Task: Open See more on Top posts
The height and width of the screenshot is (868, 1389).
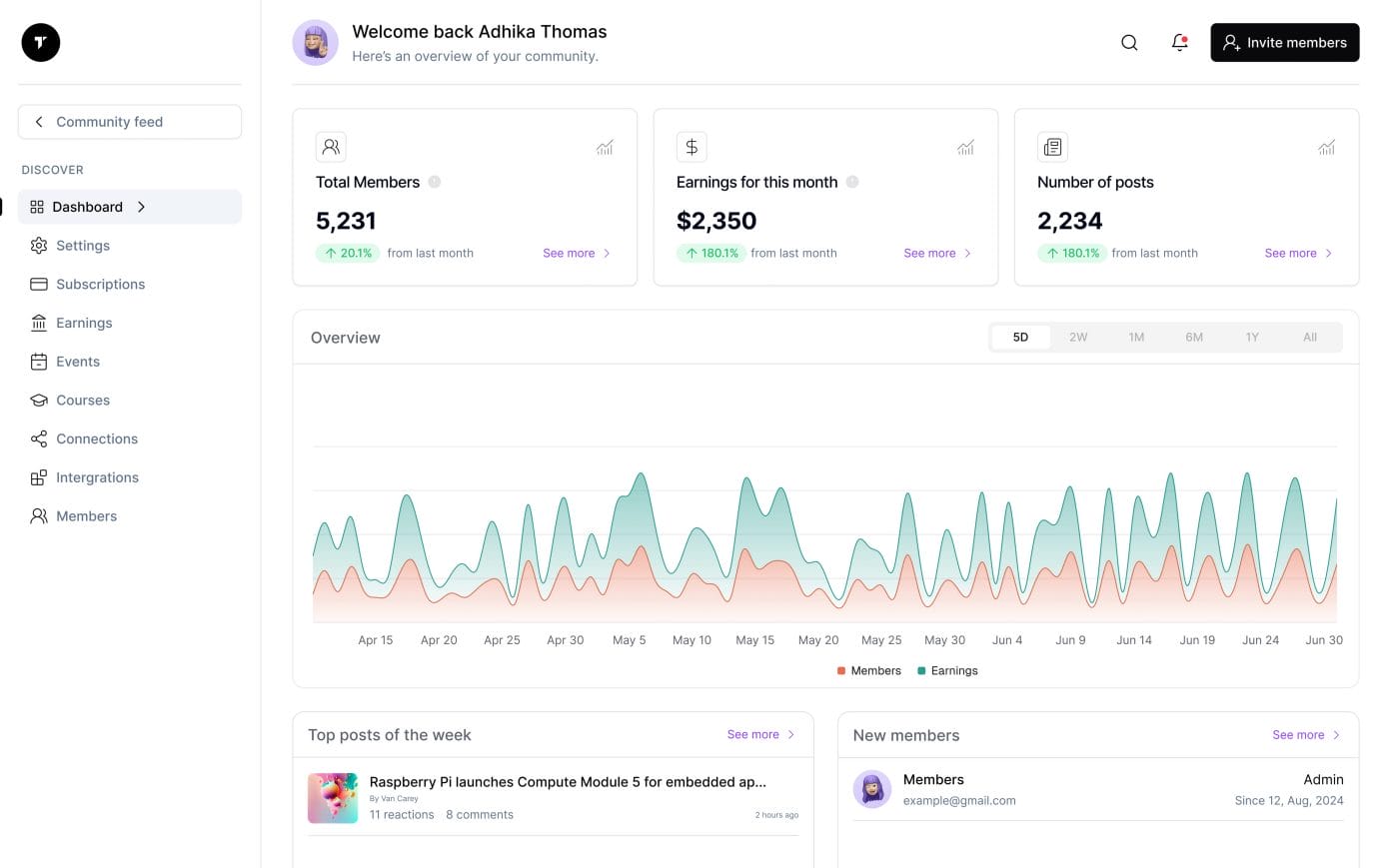Action: click(760, 735)
